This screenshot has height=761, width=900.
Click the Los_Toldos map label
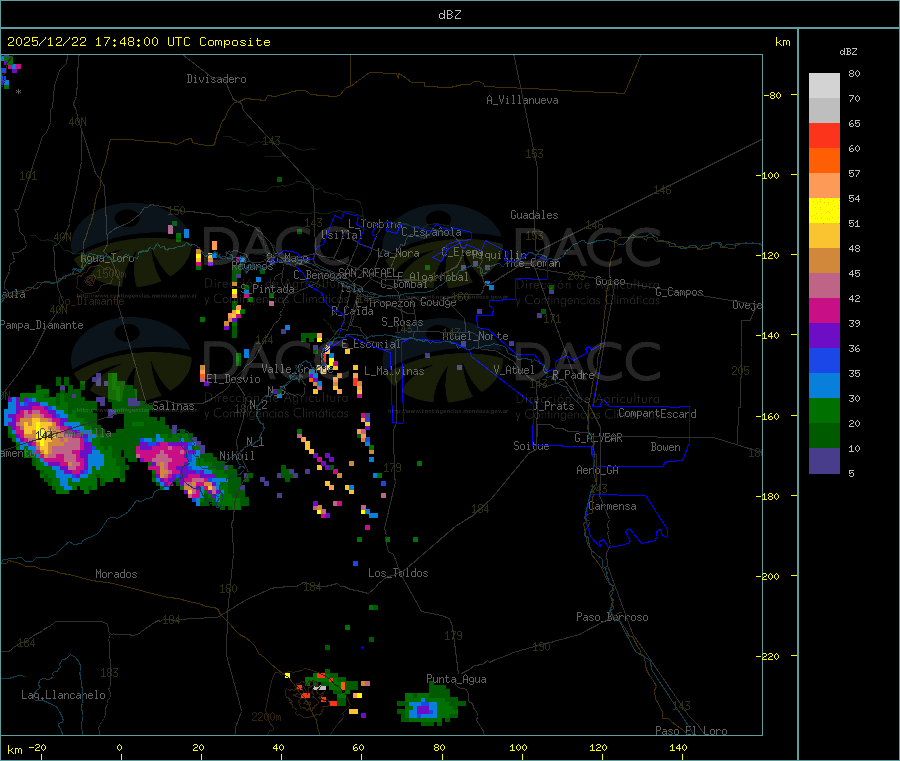tap(398, 573)
